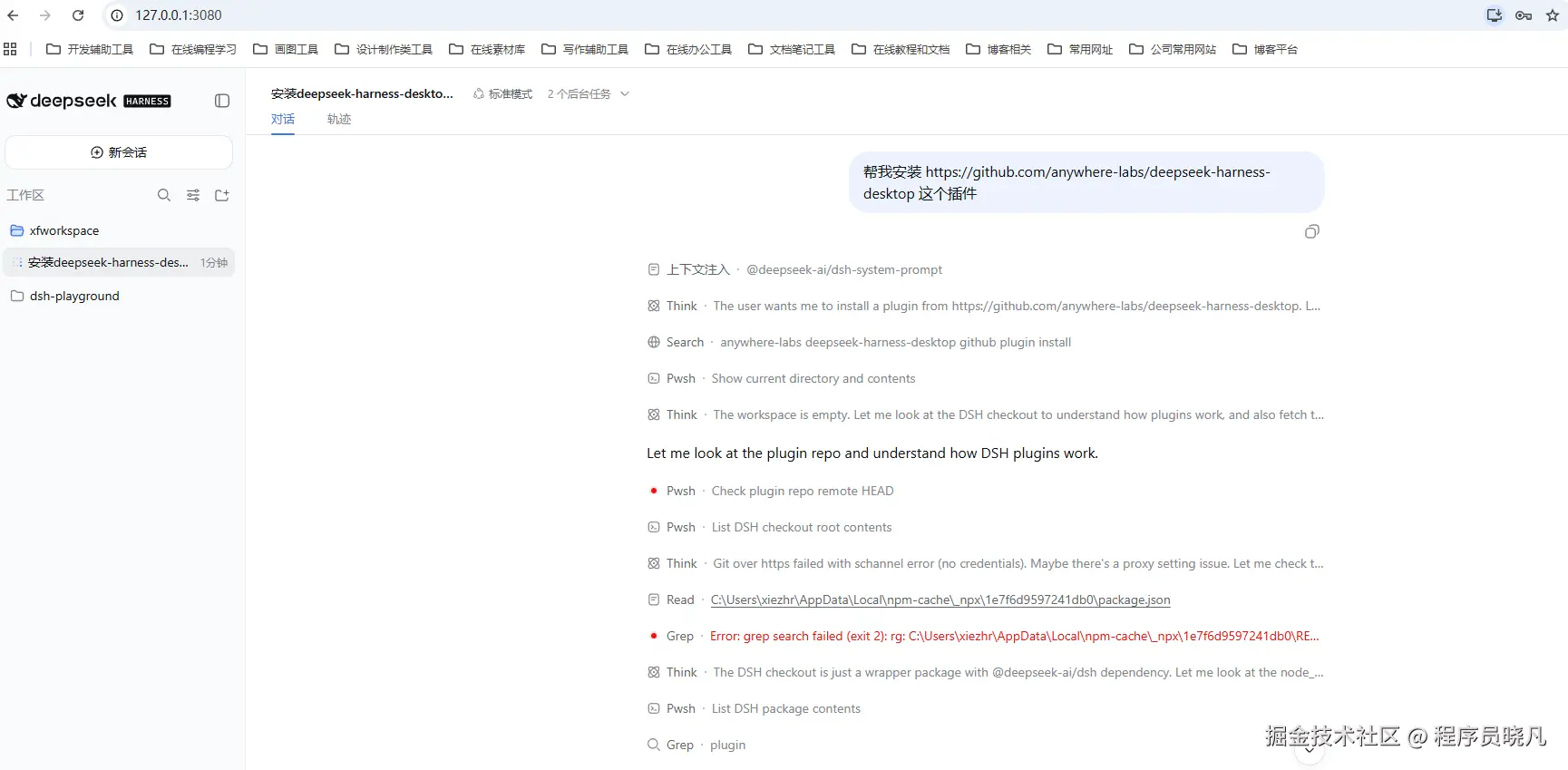Go back in browser

tap(13, 15)
